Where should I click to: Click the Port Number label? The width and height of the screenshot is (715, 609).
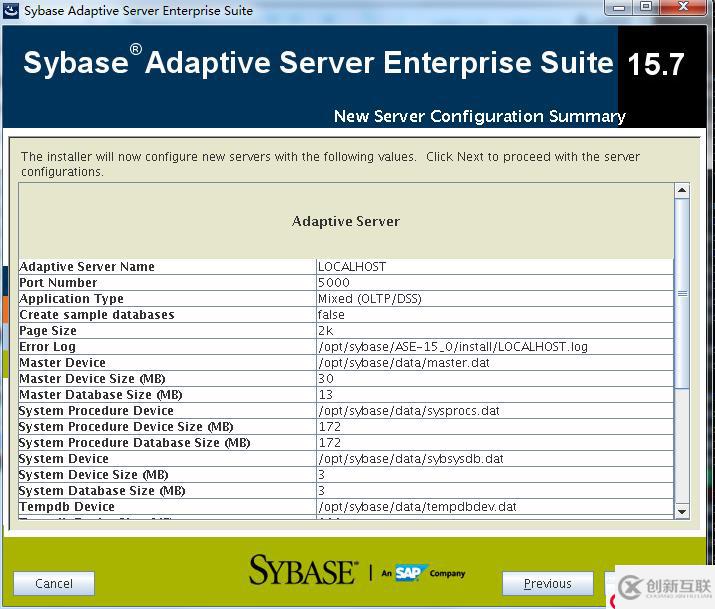point(58,283)
